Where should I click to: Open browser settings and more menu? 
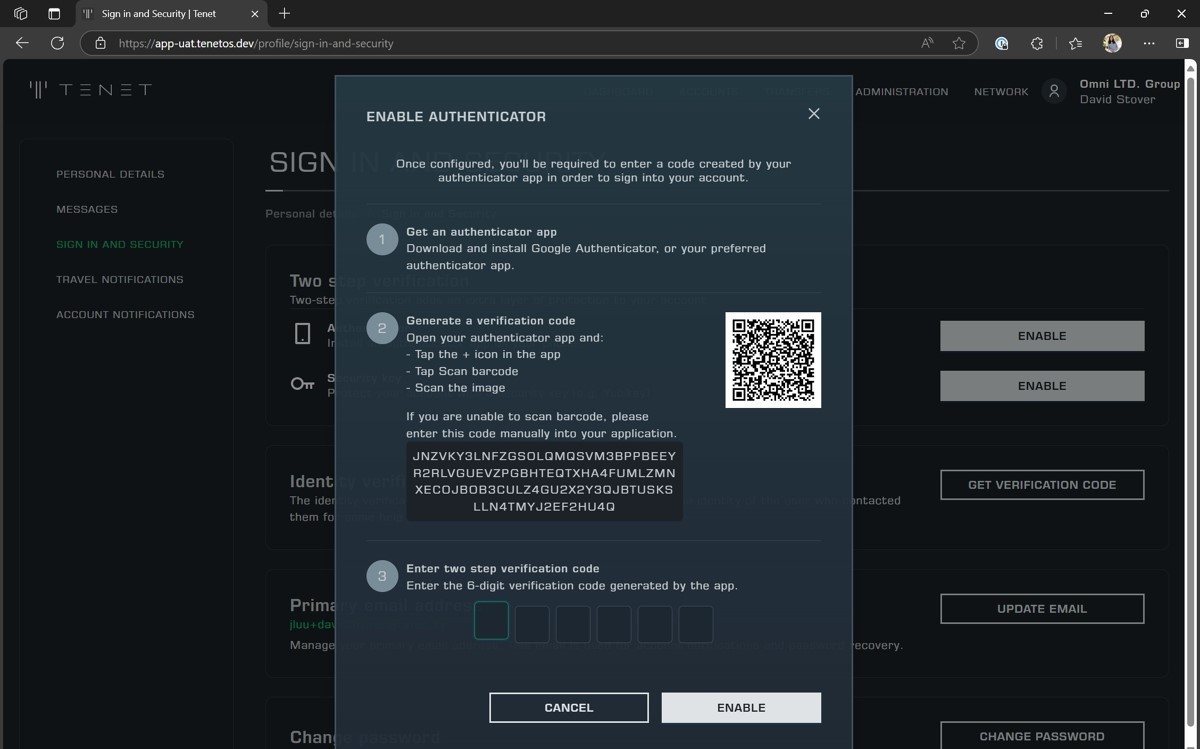1149,43
